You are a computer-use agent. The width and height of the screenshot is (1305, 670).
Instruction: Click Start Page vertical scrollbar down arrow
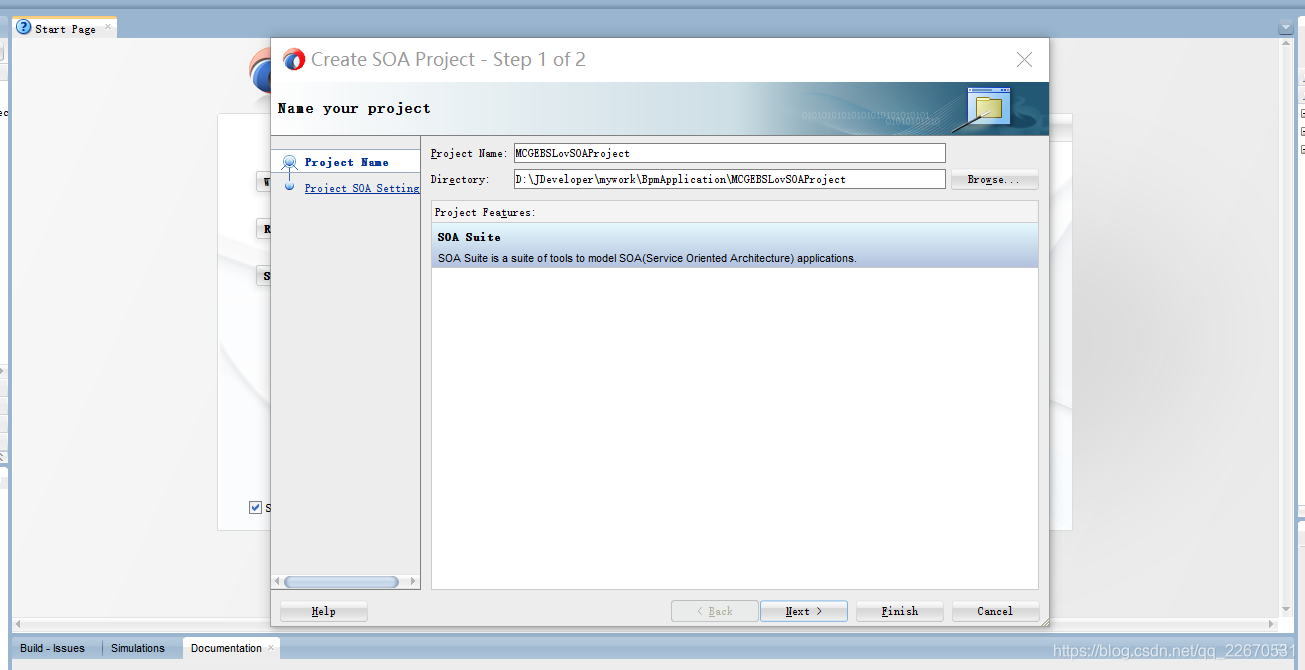(1286, 609)
